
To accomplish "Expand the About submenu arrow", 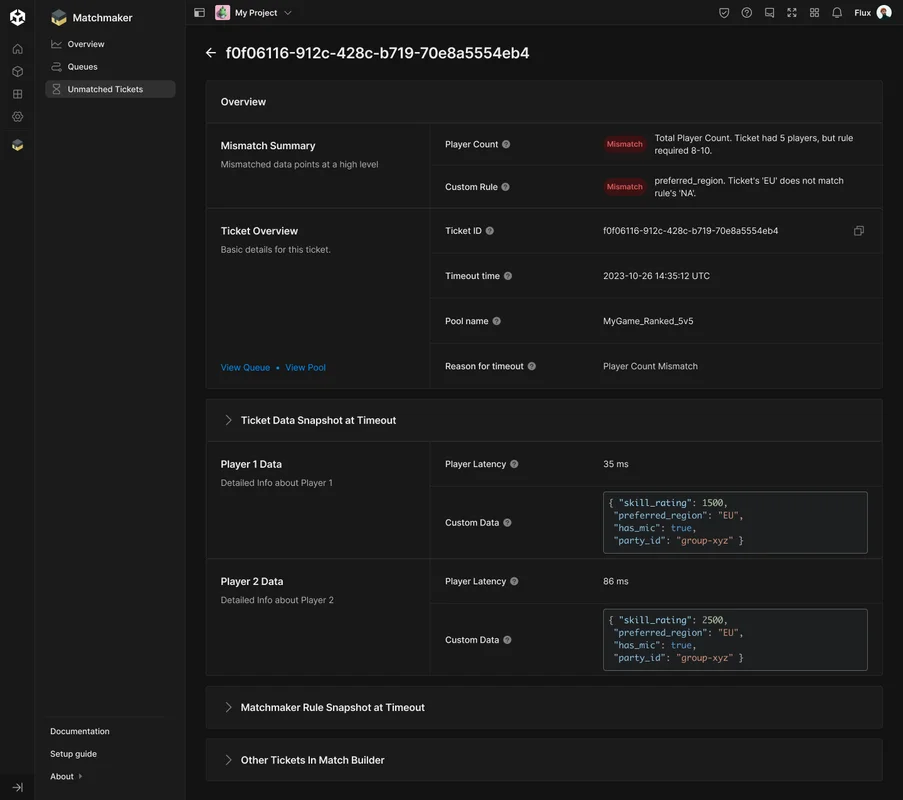I will click(x=80, y=776).
